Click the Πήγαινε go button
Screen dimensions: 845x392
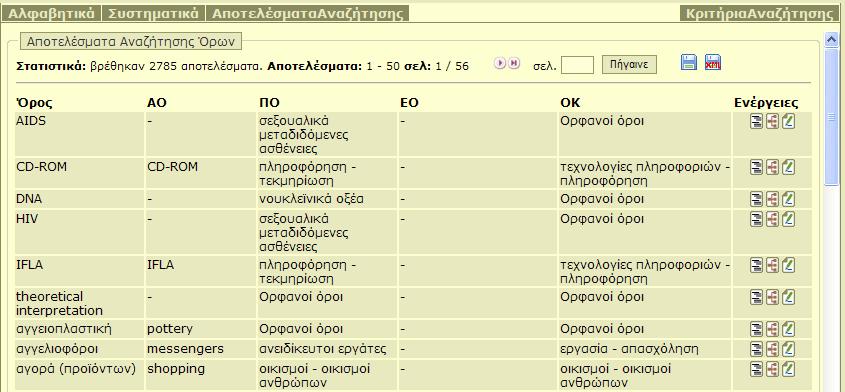pos(629,64)
